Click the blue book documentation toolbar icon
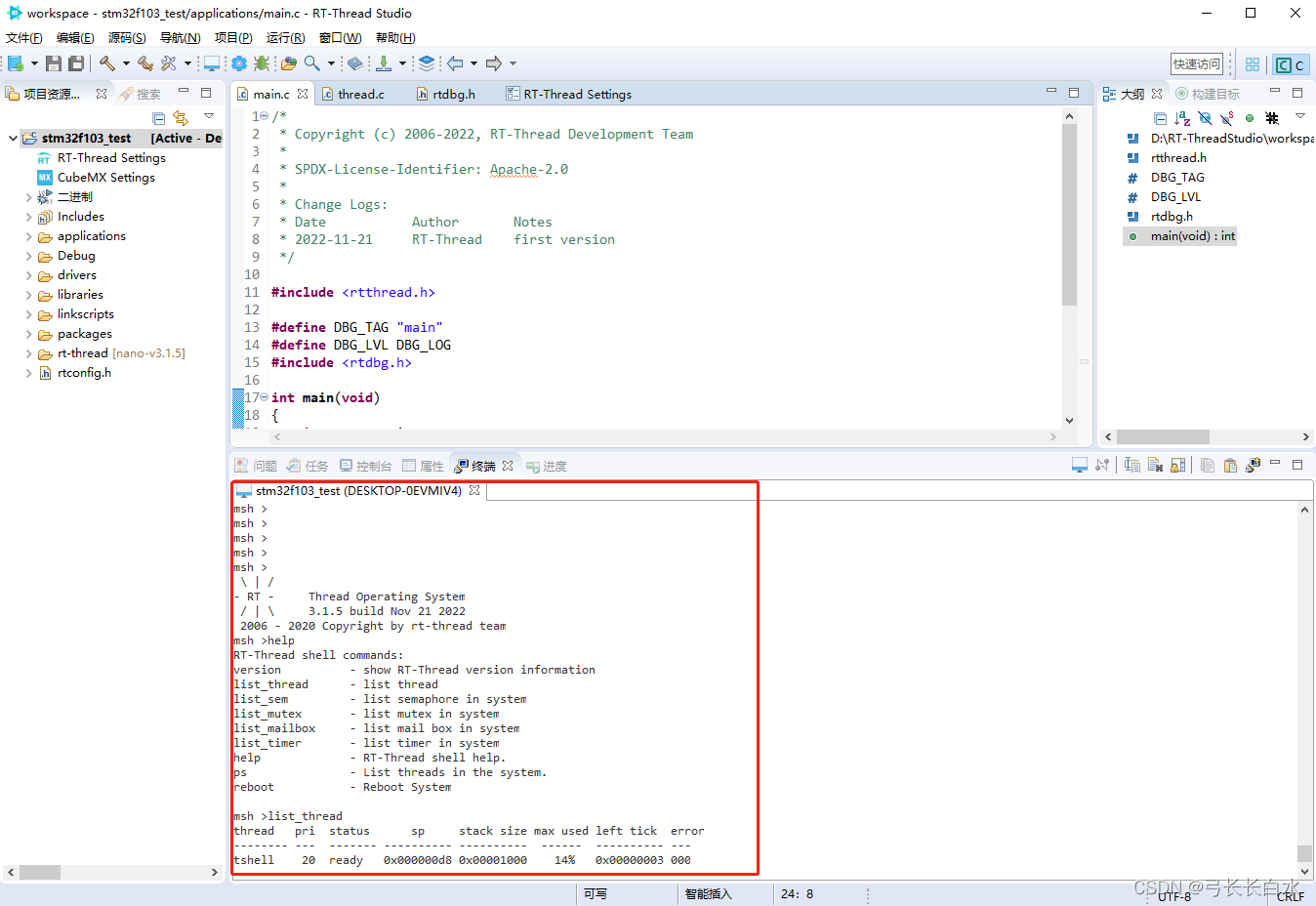This screenshot has width=1316, height=906. click(355, 63)
